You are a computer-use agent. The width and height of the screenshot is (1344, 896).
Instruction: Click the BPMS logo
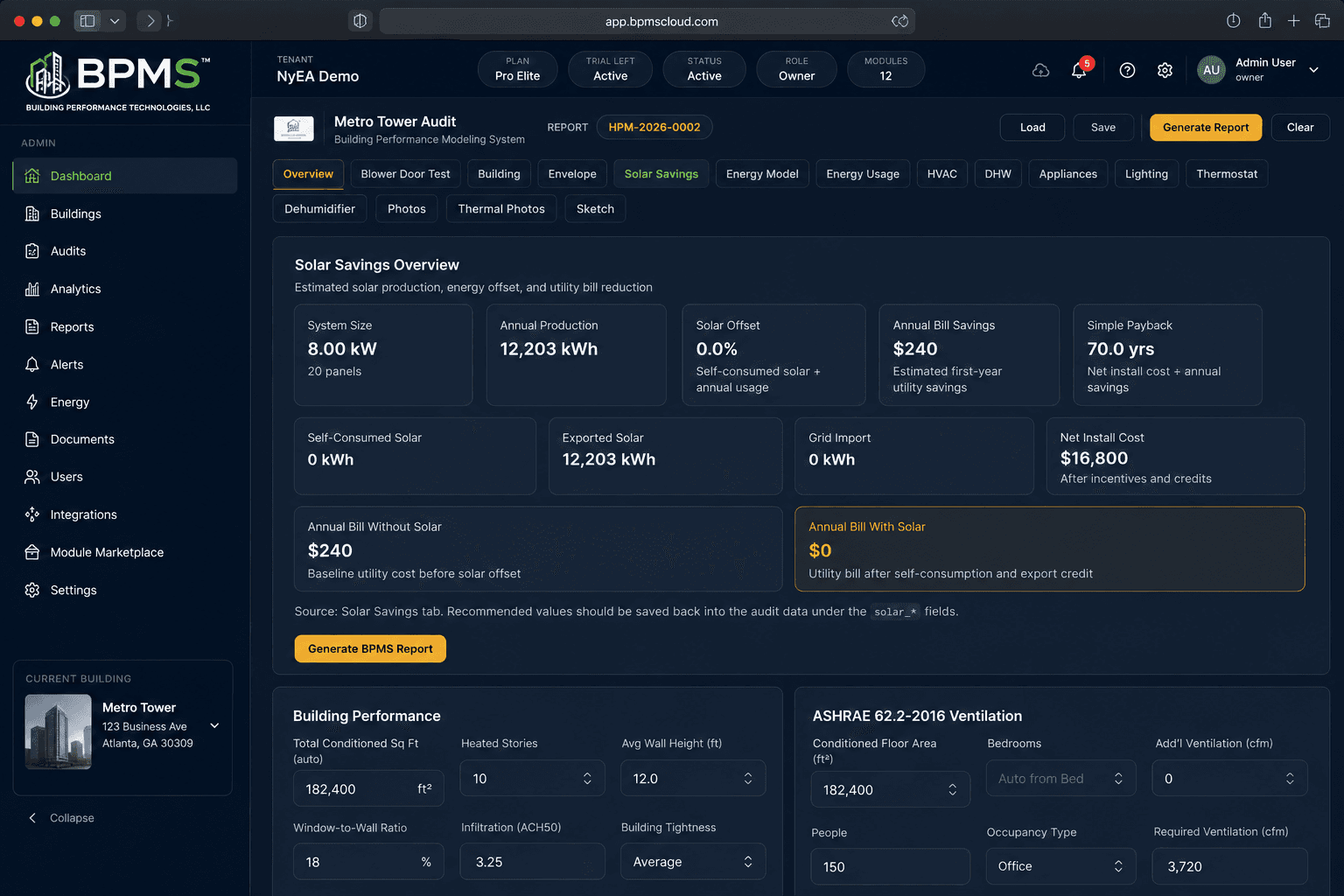(x=118, y=82)
